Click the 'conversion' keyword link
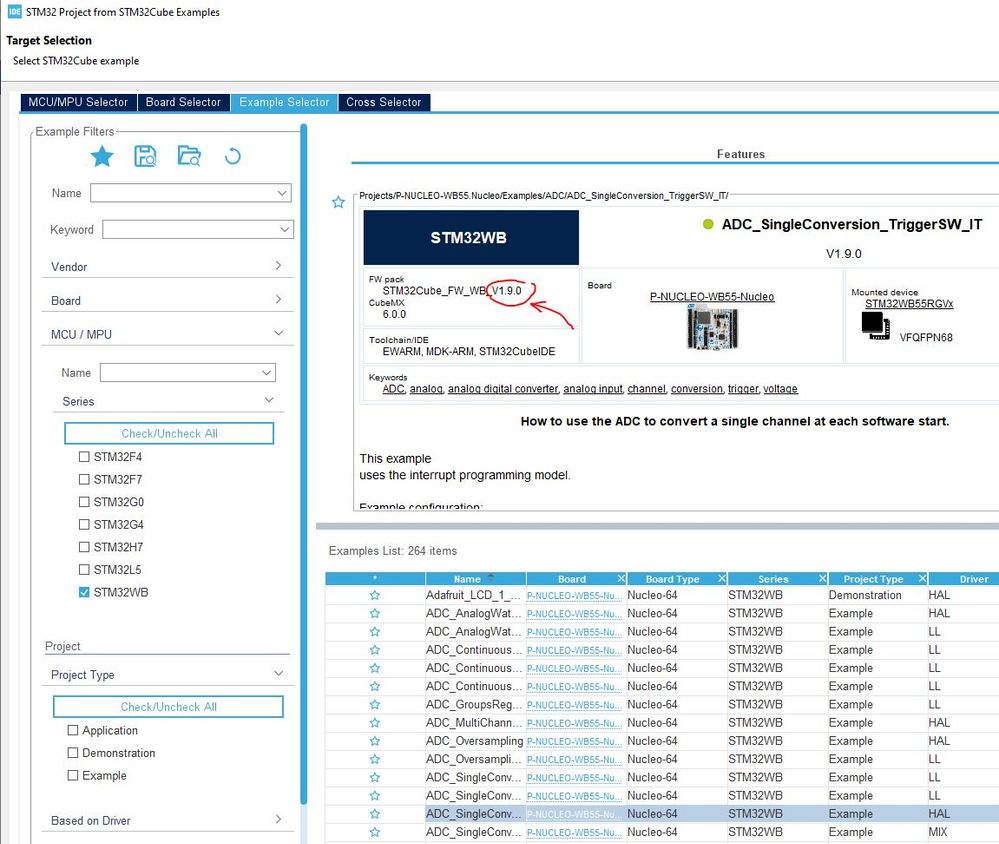This screenshot has width=999, height=844. tap(697, 389)
